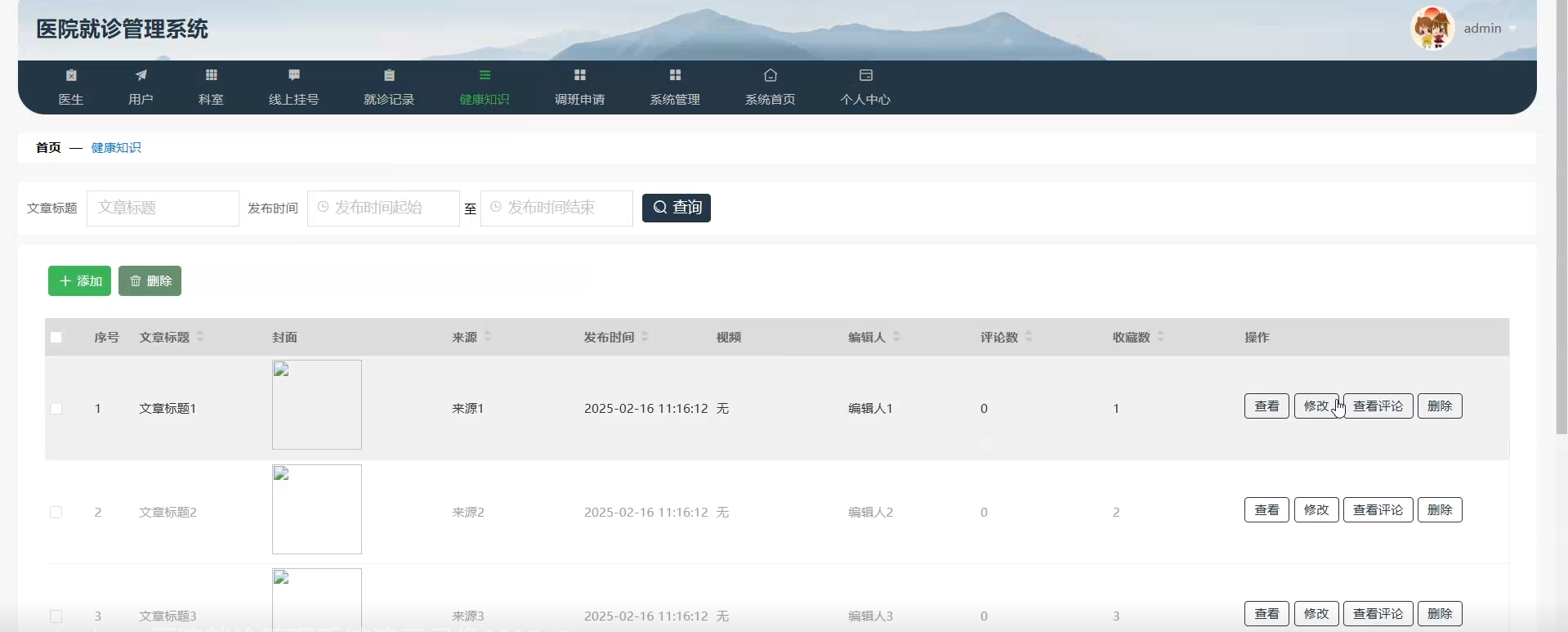Open 就诊记录 menu
Viewport: 1568px width, 632px height.
(390, 87)
